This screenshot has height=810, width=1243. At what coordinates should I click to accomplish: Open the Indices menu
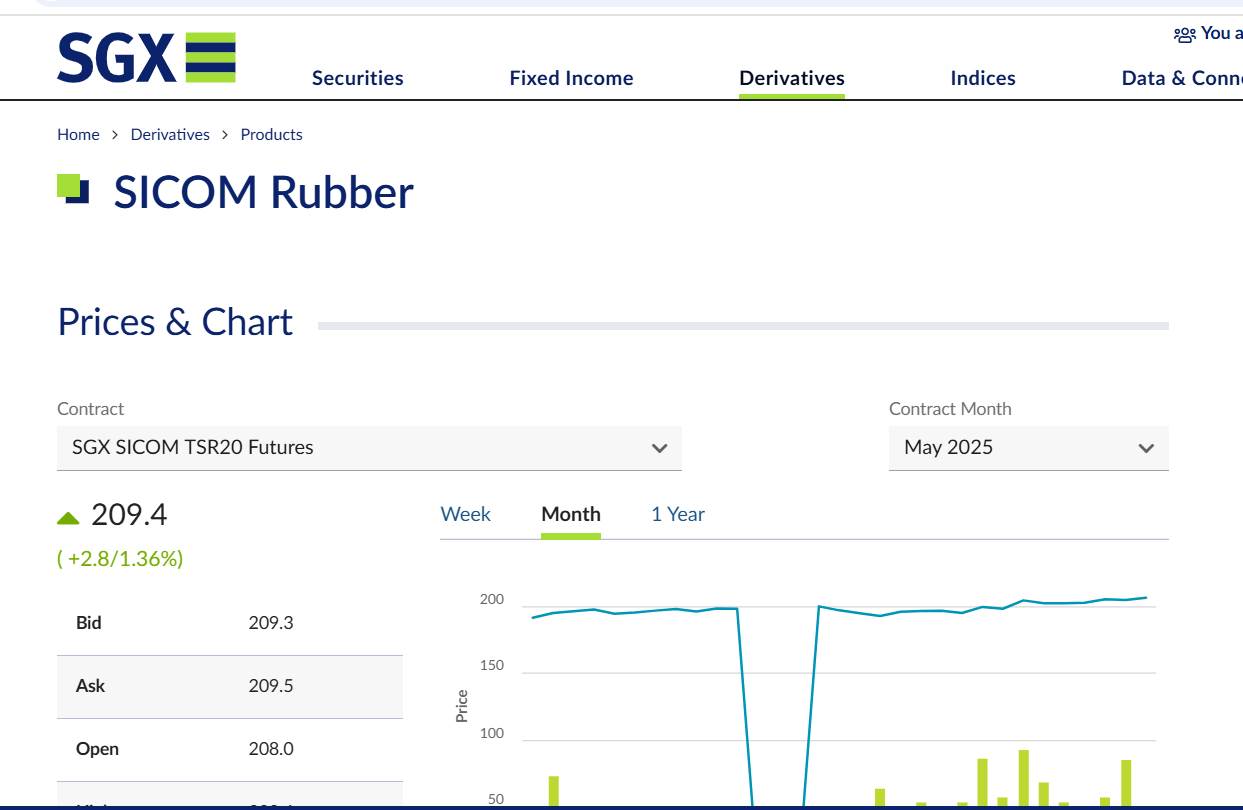(x=983, y=78)
